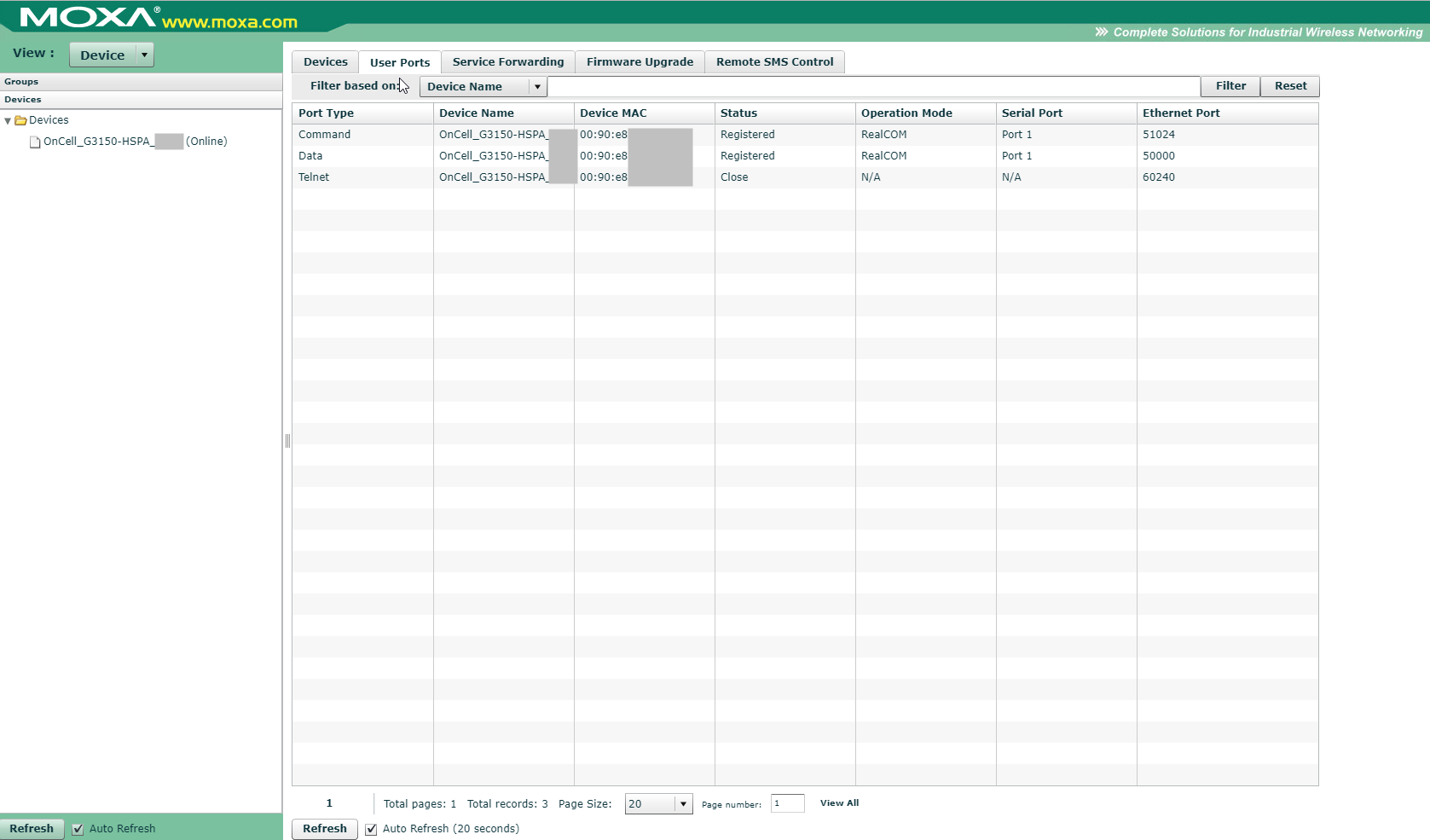This screenshot has height=840, width=1430.
Task: Click page 1 in pagination
Action: click(x=329, y=803)
